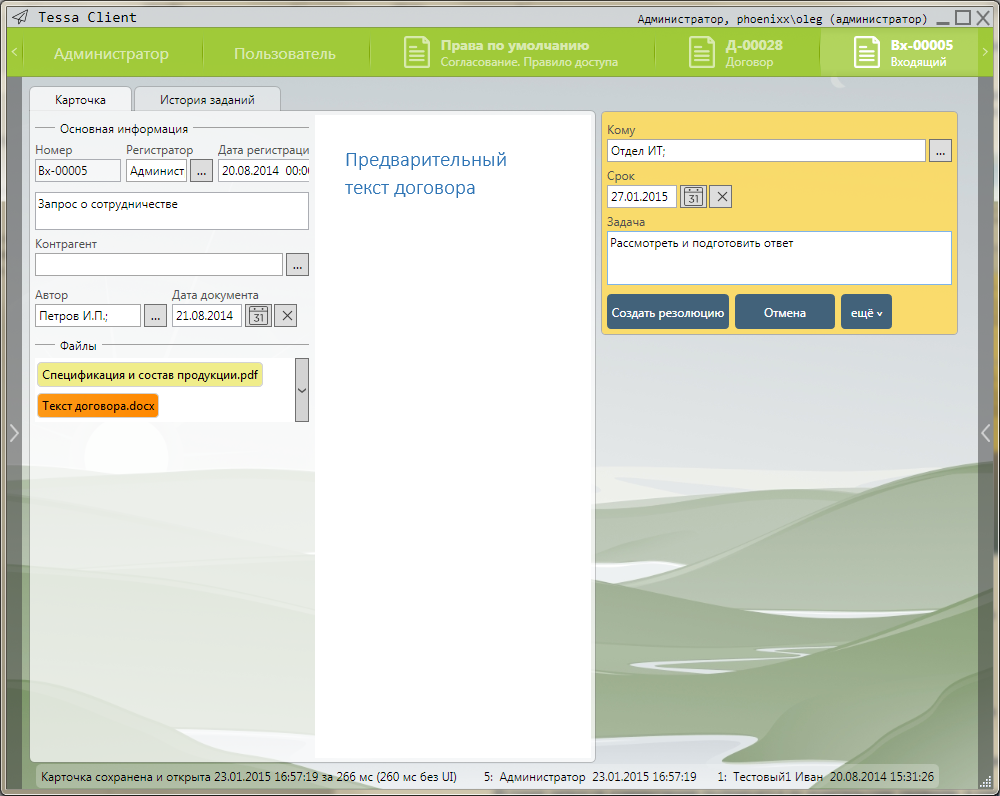Image resolution: width=1000 pixels, height=796 pixels.
Task: Clear the Срок deadline date
Action: point(720,197)
